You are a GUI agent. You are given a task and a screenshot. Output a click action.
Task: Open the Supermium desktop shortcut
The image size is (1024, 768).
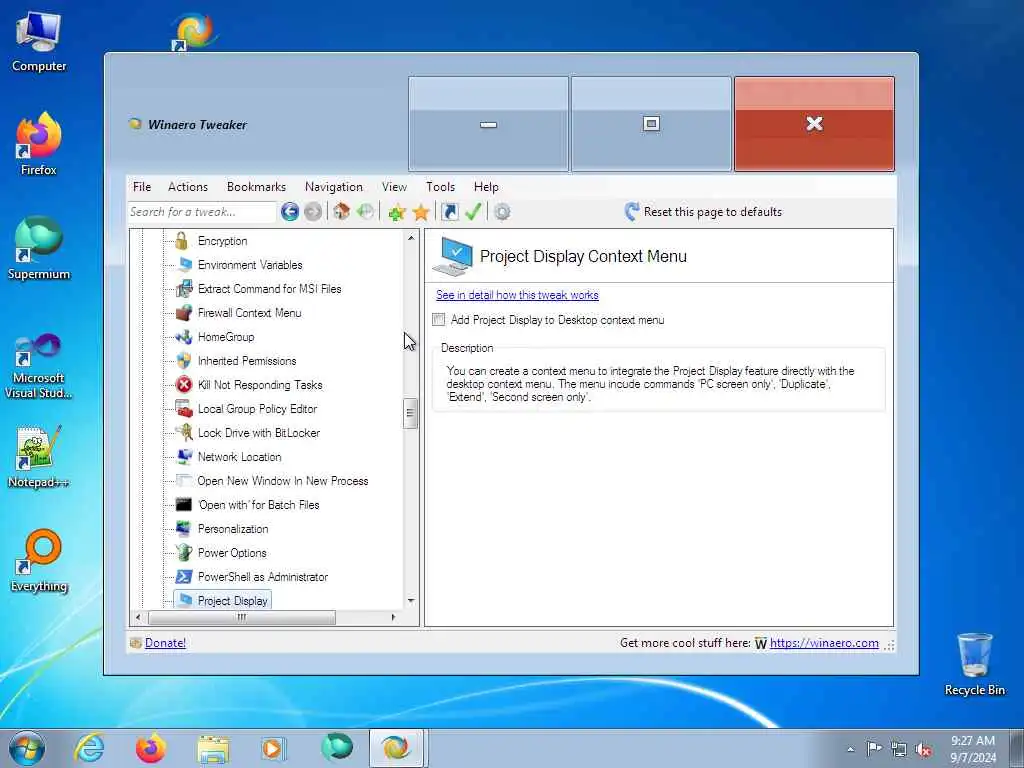39,248
